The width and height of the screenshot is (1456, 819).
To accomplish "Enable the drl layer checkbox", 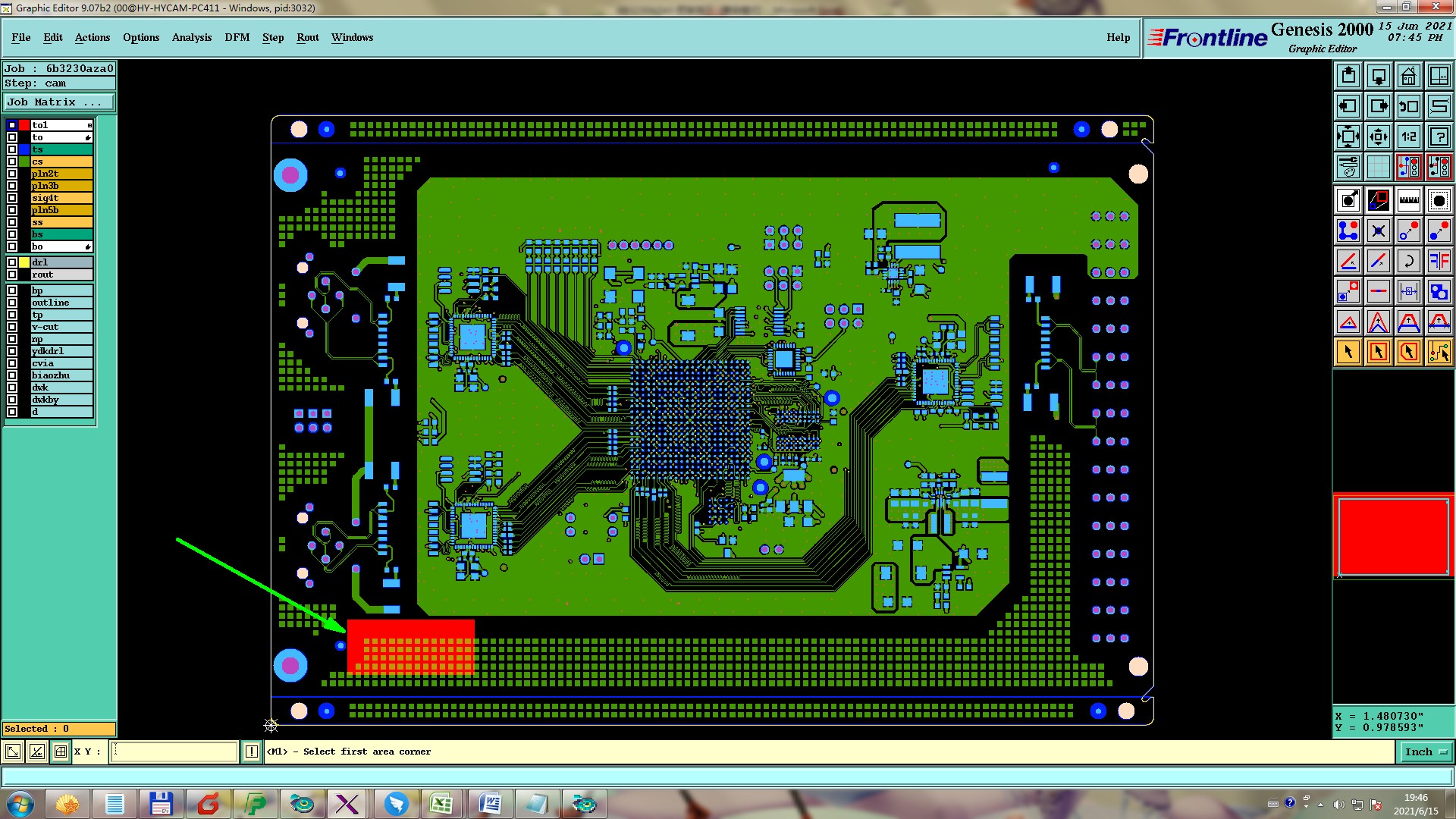I will tap(12, 262).
